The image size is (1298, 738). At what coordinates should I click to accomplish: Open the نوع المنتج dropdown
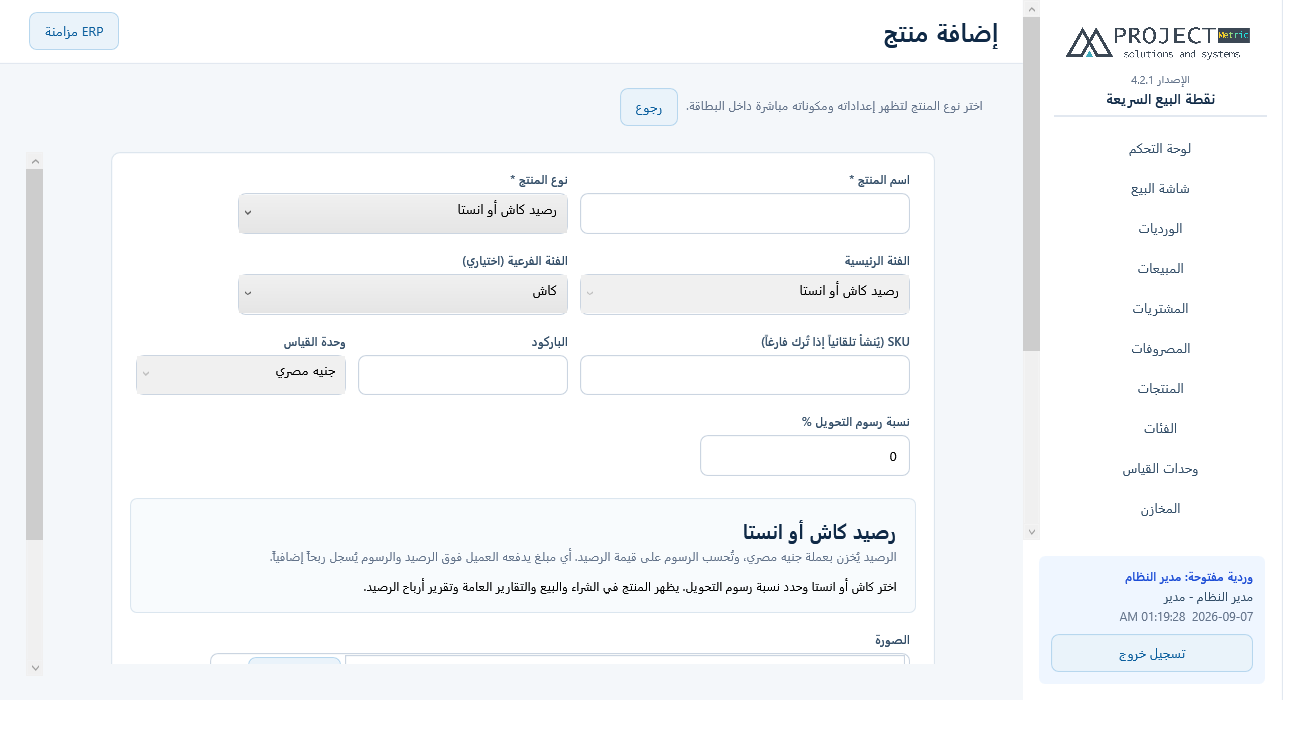[x=403, y=213]
